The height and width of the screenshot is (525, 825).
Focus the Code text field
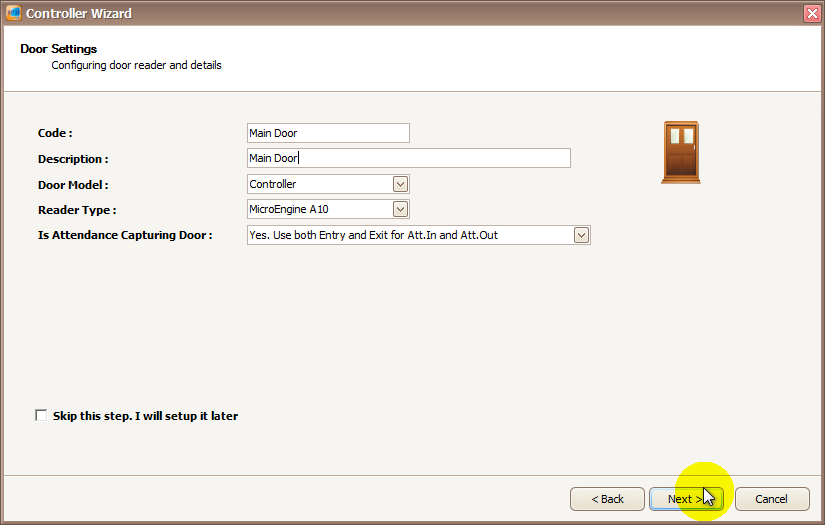click(328, 133)
